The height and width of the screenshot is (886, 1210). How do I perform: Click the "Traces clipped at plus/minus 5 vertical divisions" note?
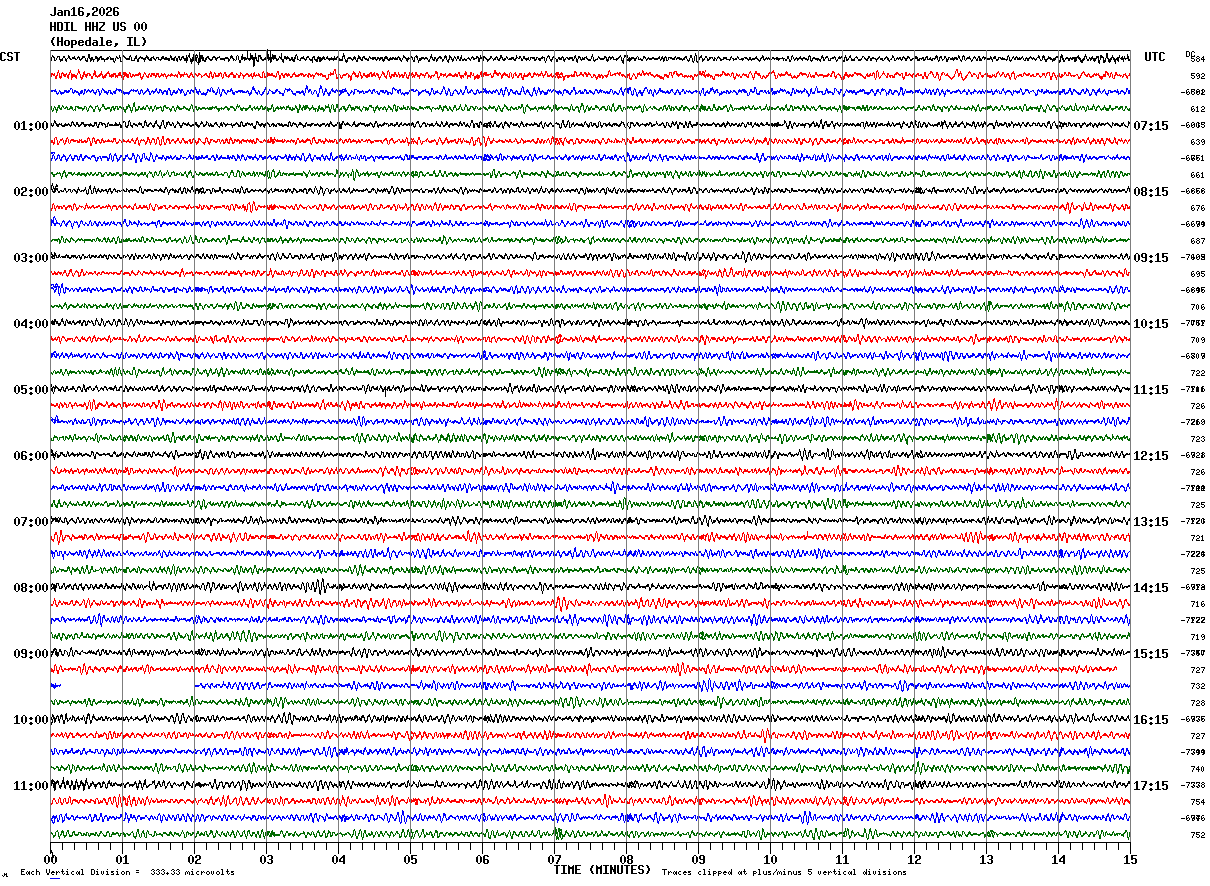784,872
